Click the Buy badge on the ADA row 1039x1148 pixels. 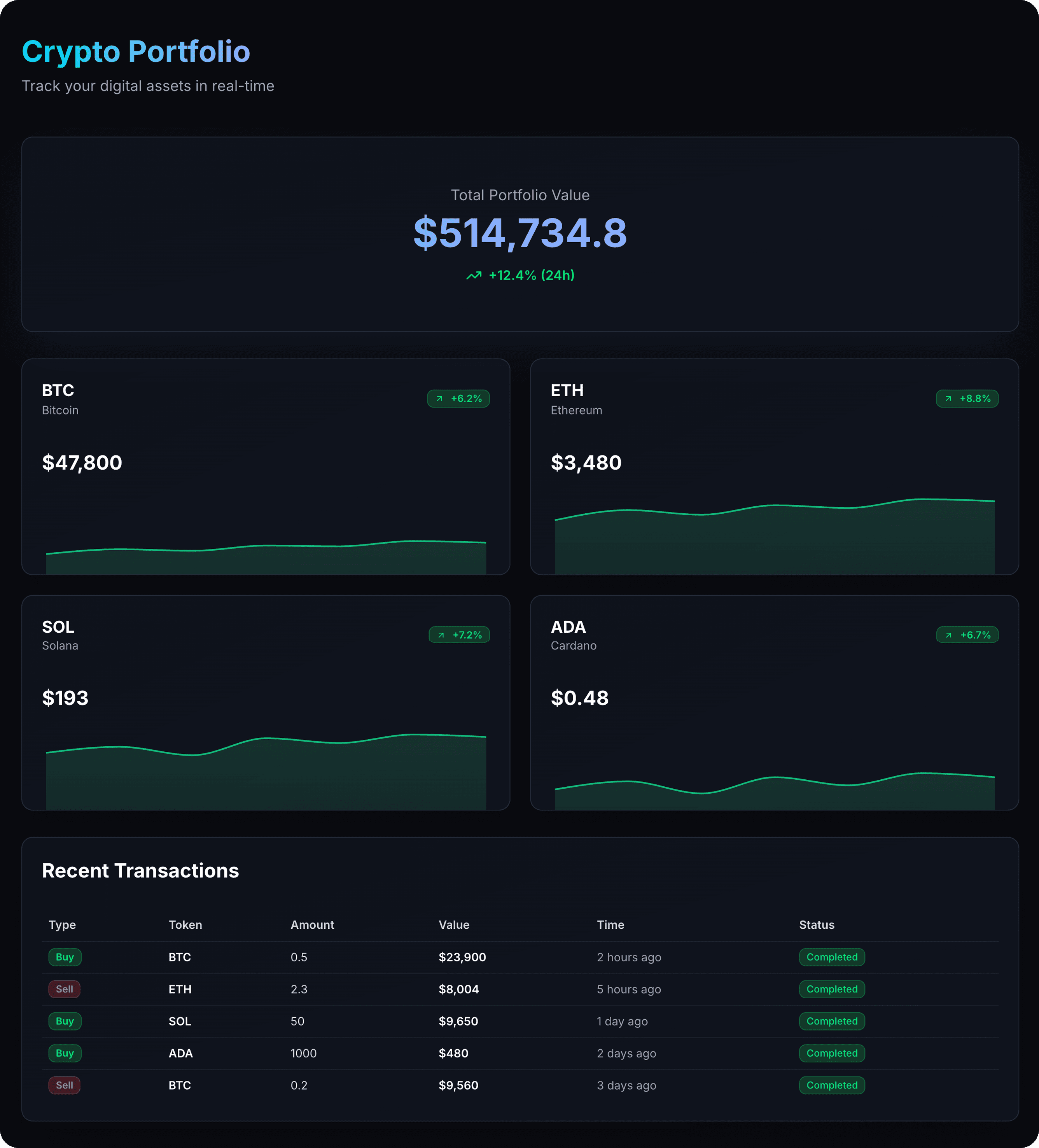coord(65,1053)
